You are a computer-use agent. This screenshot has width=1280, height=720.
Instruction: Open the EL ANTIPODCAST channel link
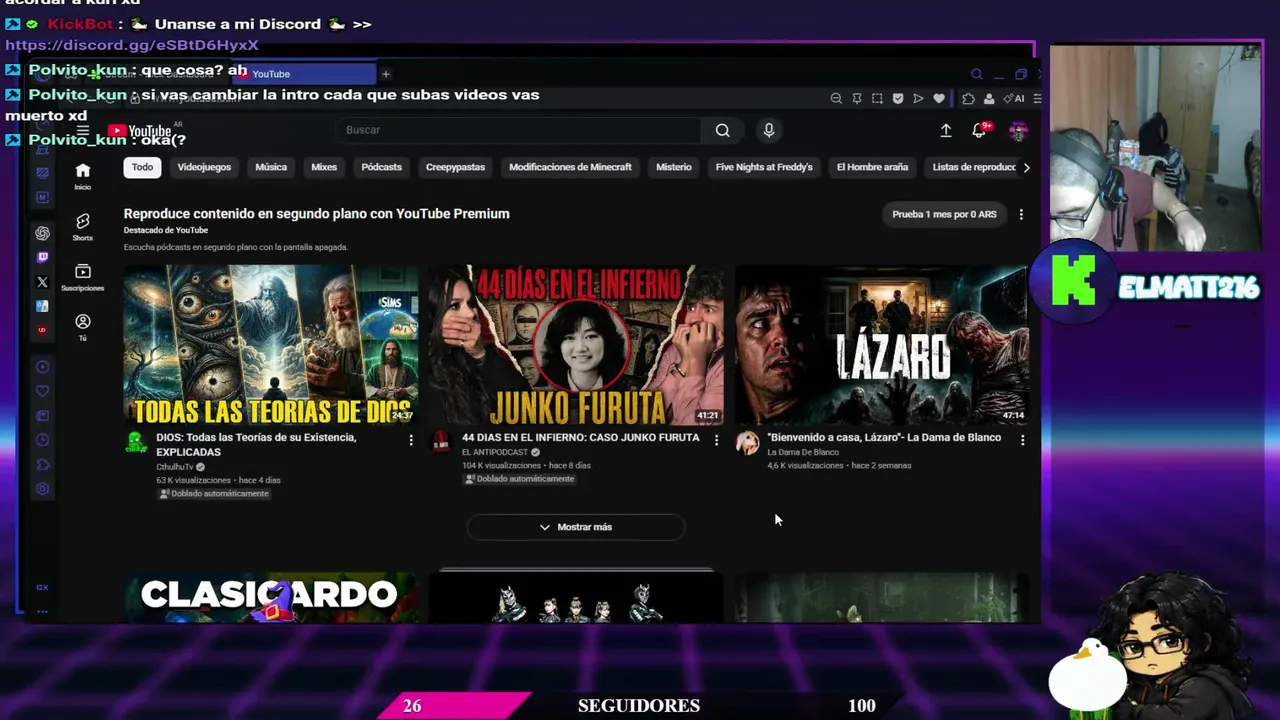tap(495, 452)
